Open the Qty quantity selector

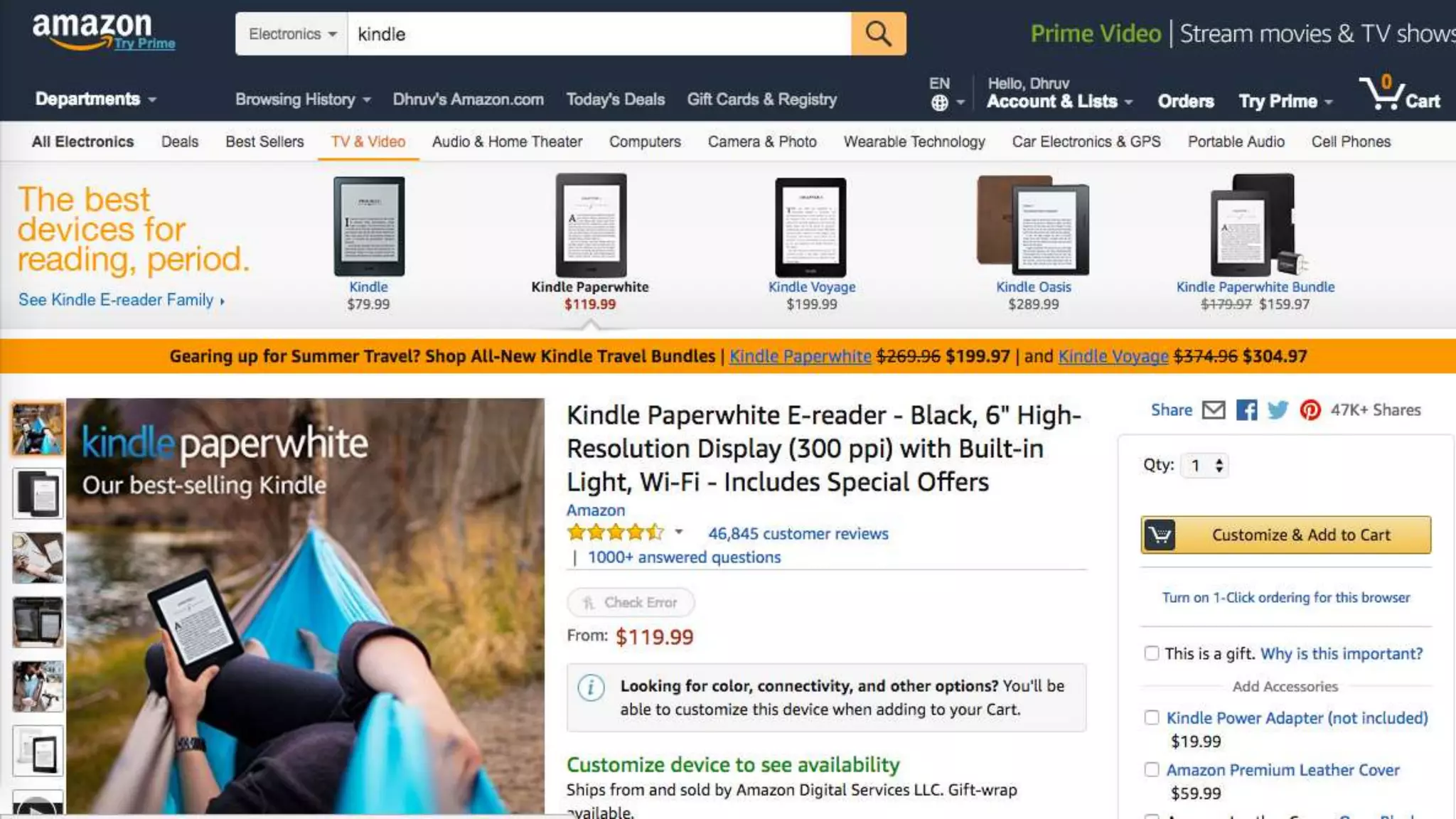click(1204, 466)
